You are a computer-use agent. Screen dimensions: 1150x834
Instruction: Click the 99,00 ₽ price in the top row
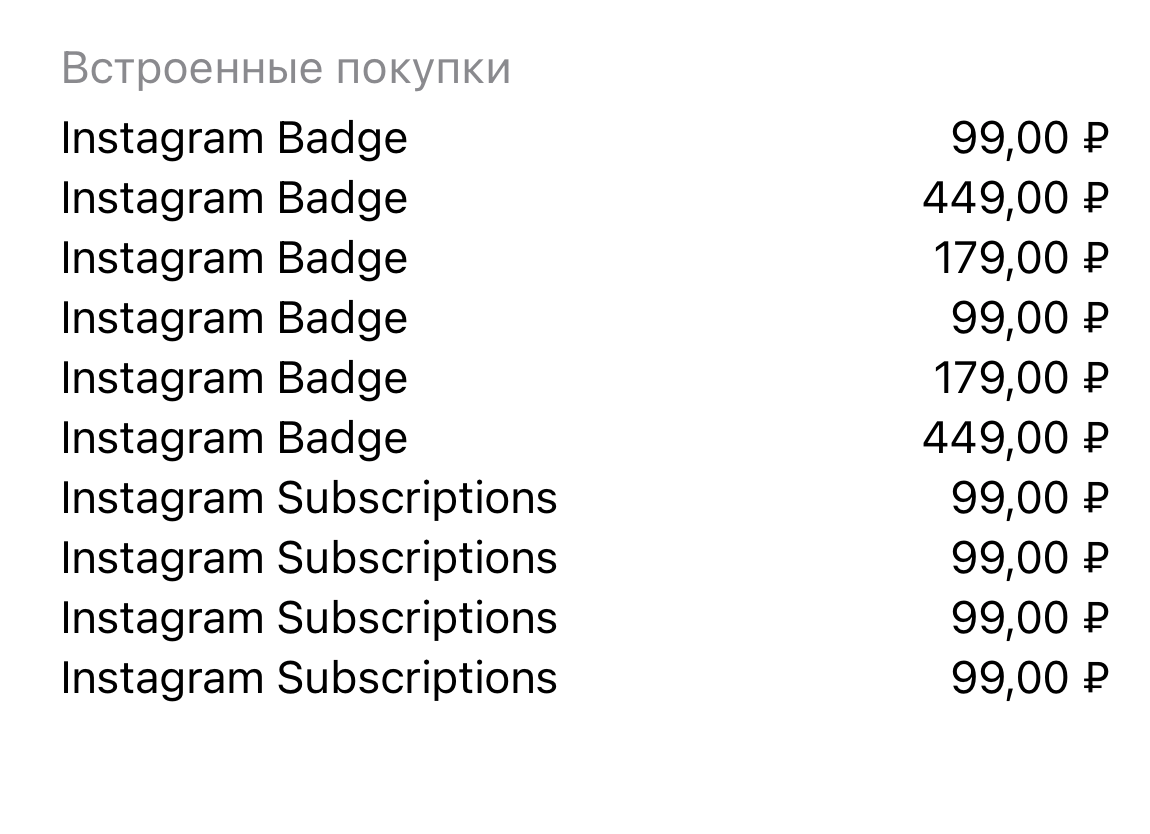click(x=1030, y=139)
